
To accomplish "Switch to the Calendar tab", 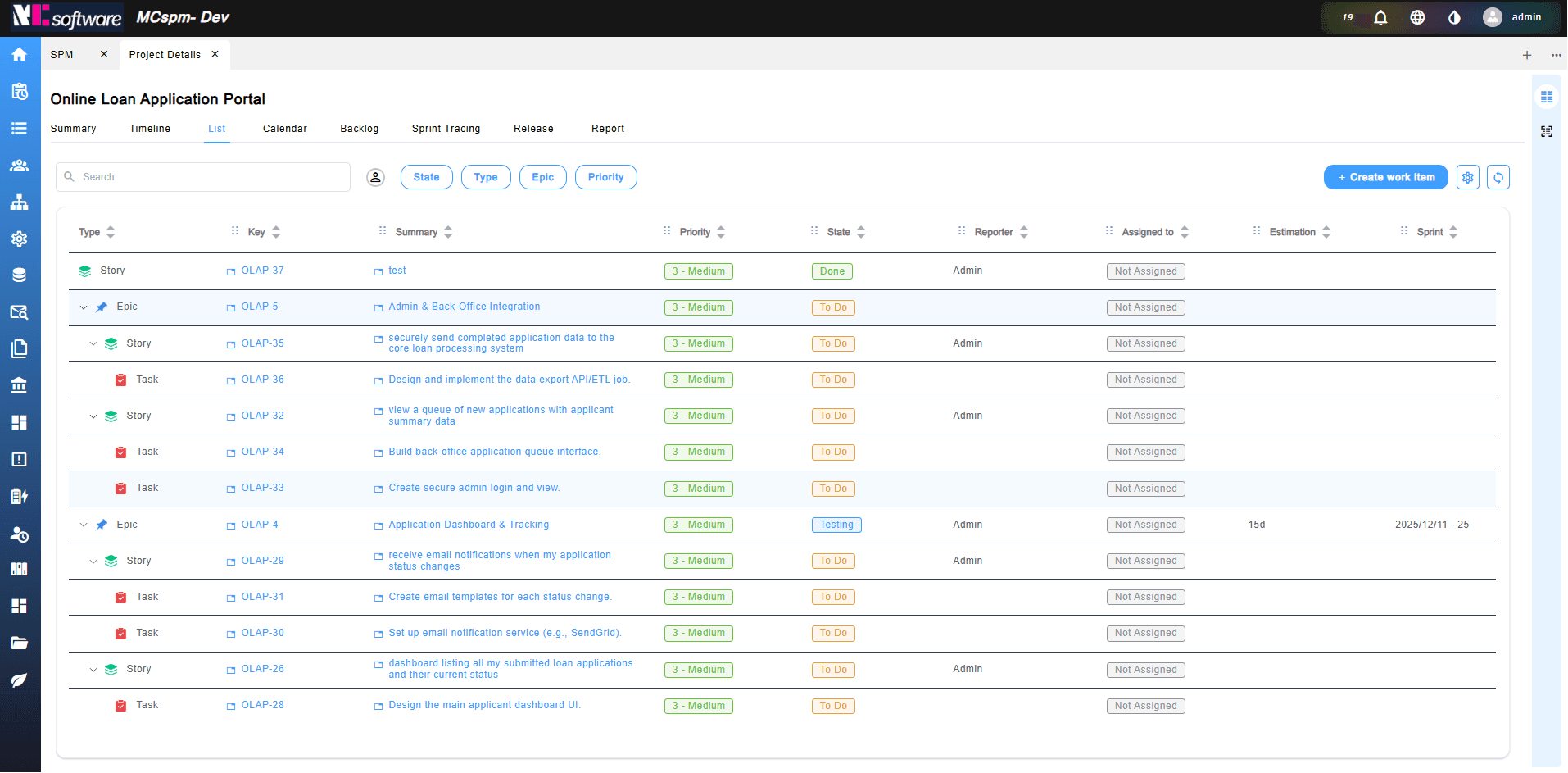I will pyautogui.click(x=285, y=129).
